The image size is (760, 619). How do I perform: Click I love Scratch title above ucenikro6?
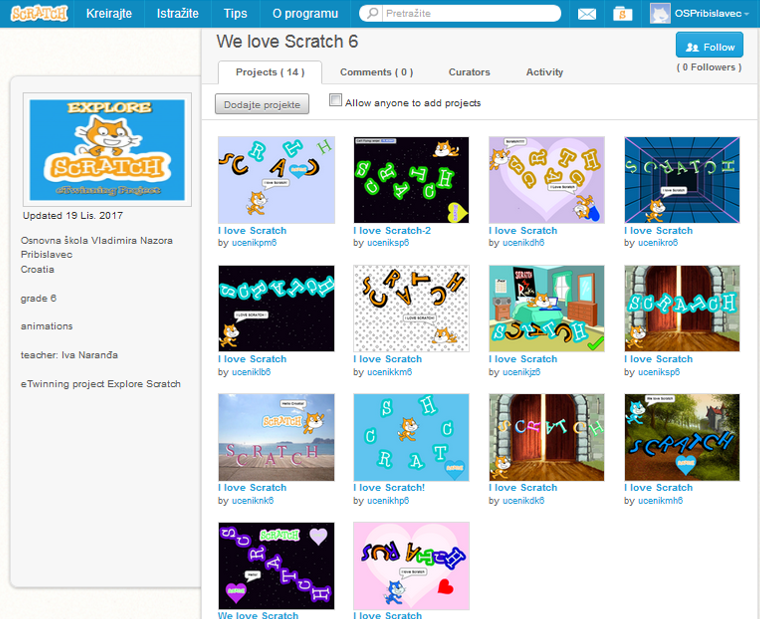pos(658,231)
